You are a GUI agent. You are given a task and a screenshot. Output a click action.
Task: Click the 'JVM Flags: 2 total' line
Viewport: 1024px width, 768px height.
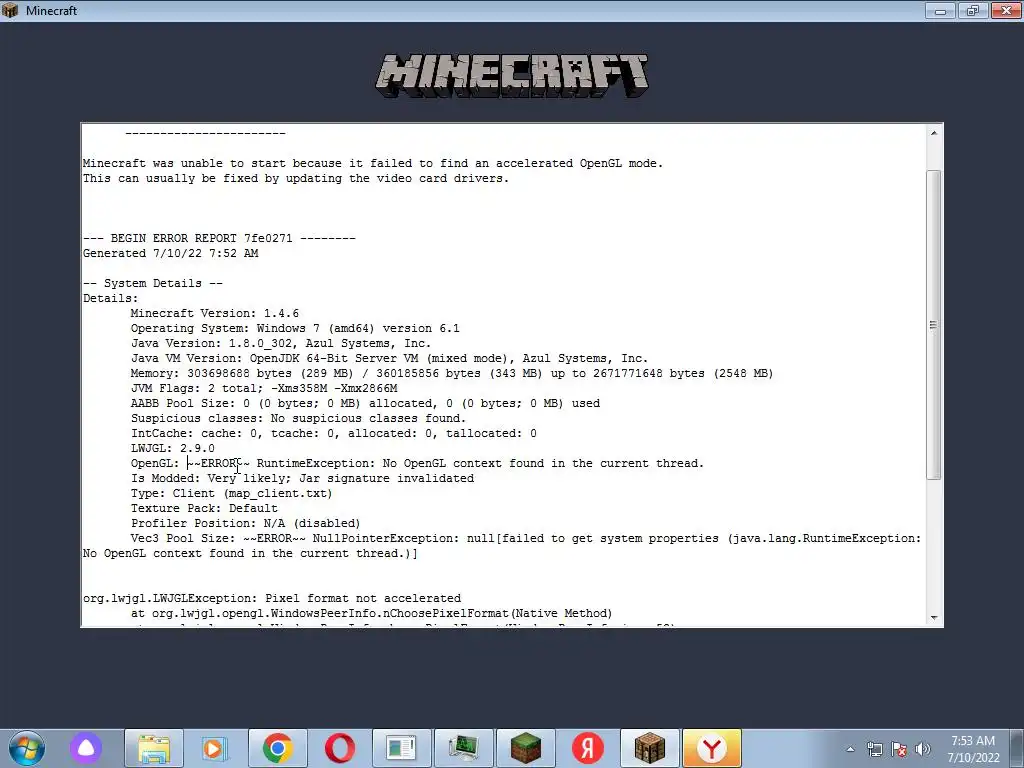pos(264,389)
